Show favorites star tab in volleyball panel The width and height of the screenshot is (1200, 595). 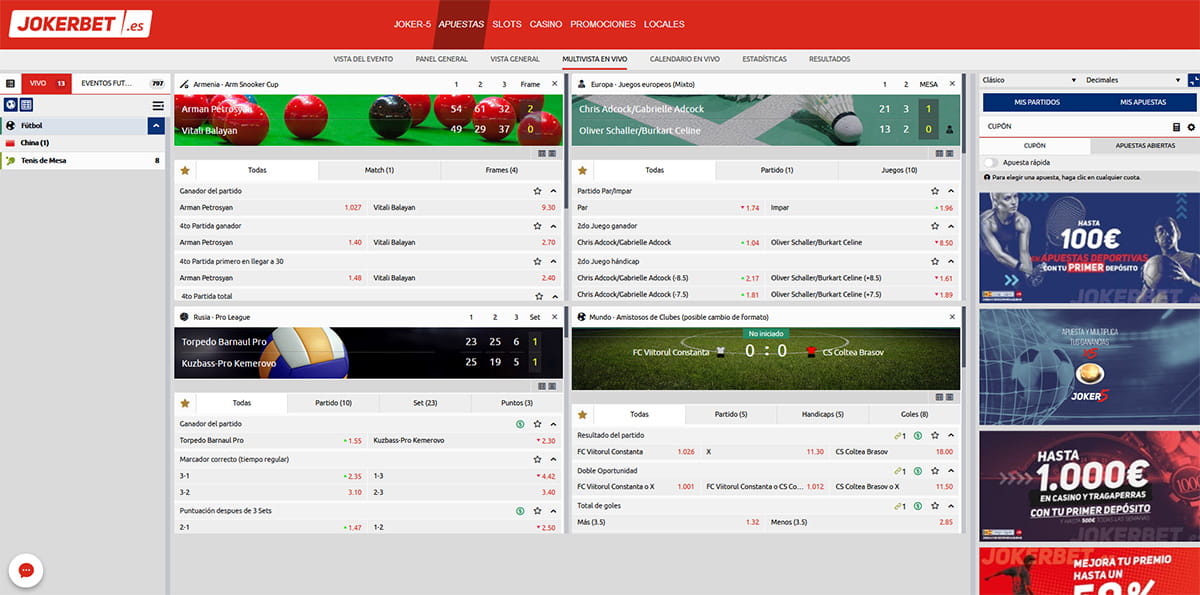(x=185, y=403)
